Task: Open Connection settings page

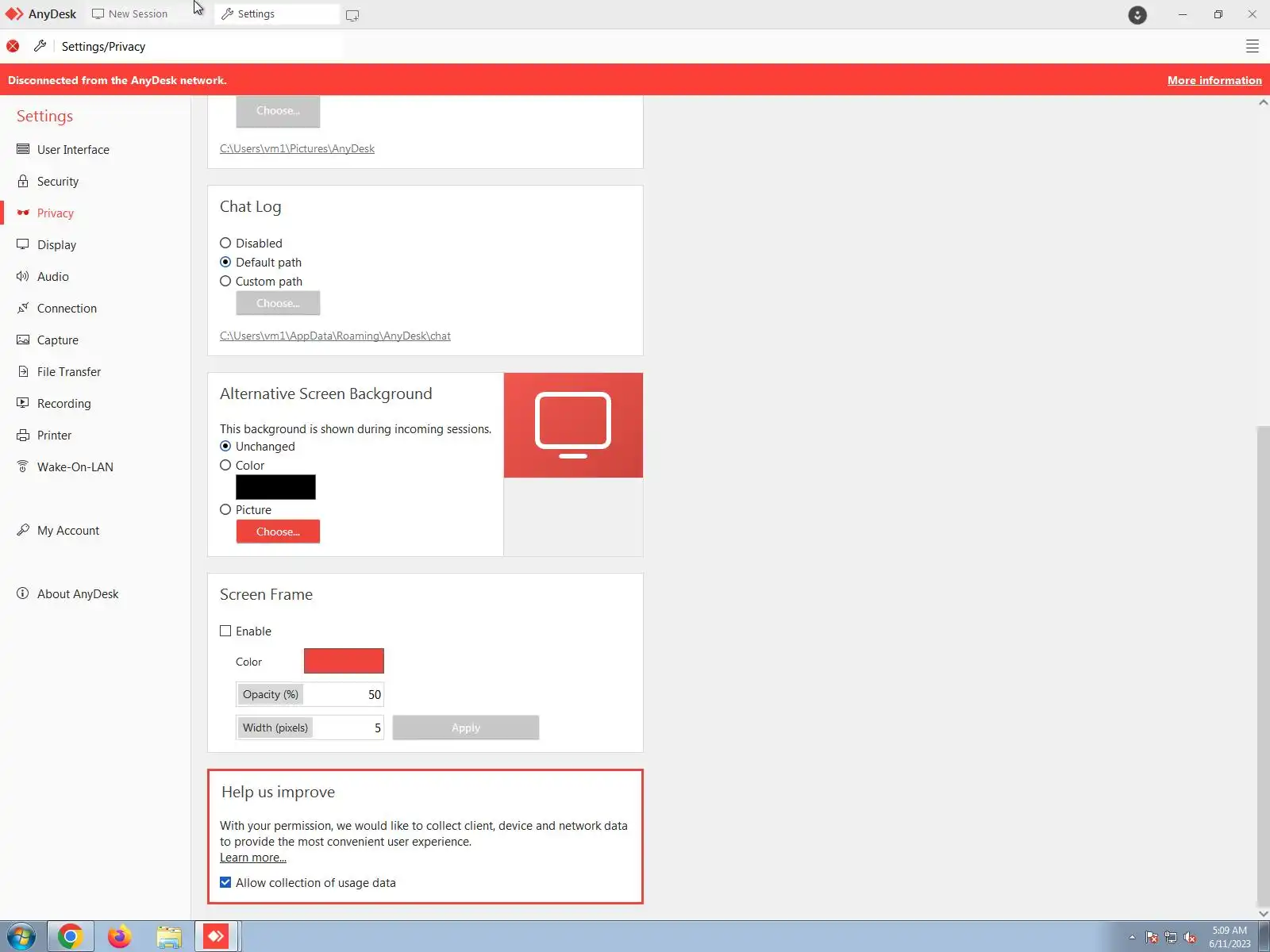Action: [67, 308]
